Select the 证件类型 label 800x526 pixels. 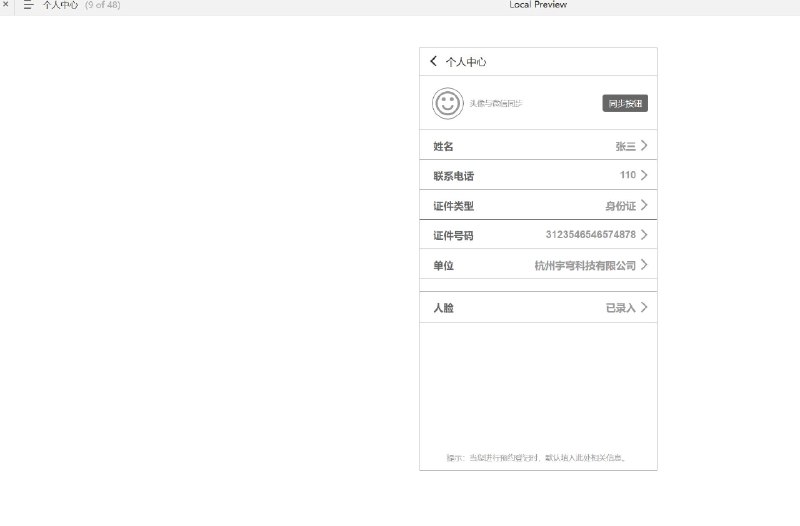pyautogui.click(x=454, y=206)
